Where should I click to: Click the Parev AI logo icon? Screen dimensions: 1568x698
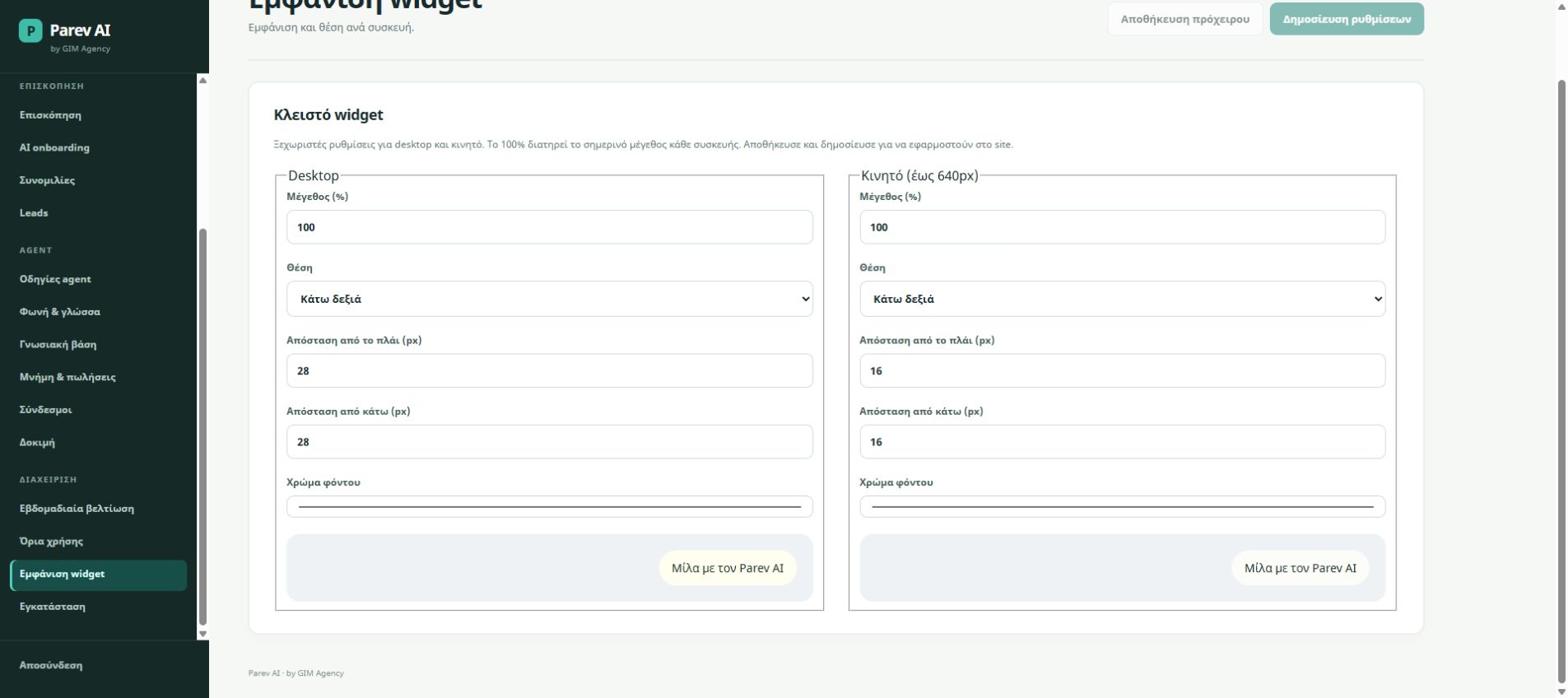click(30, 31)
